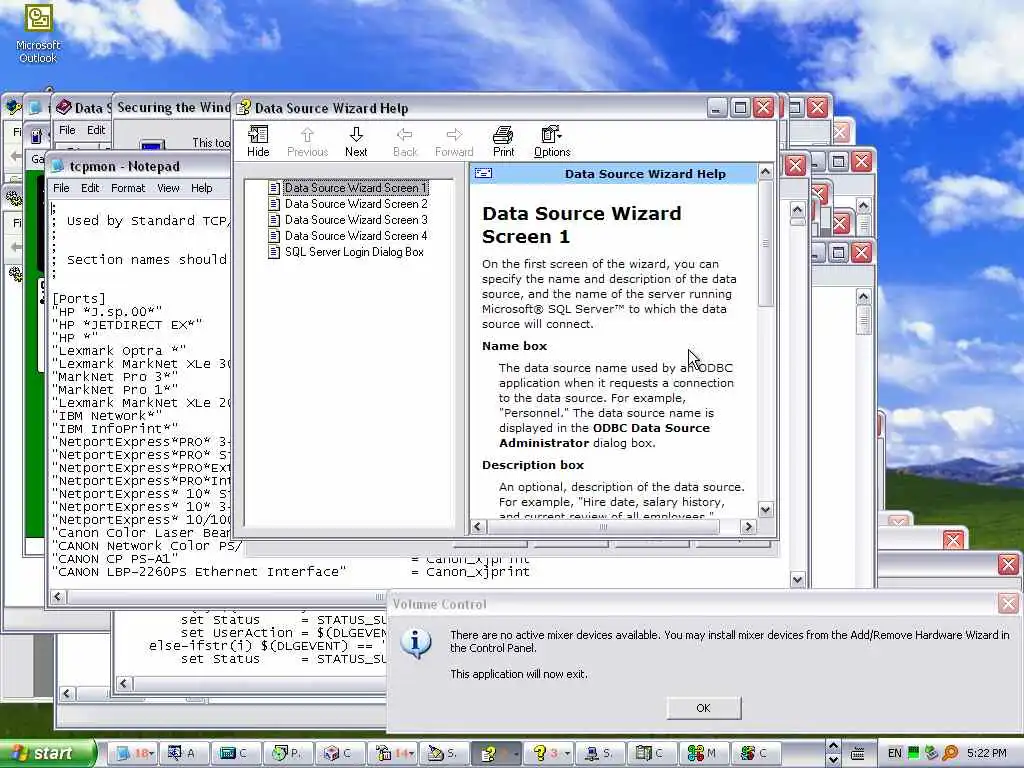The image size is (1024, 768).
Task: Open Edit menu in the Data window
Action: (x=96, y=130)
